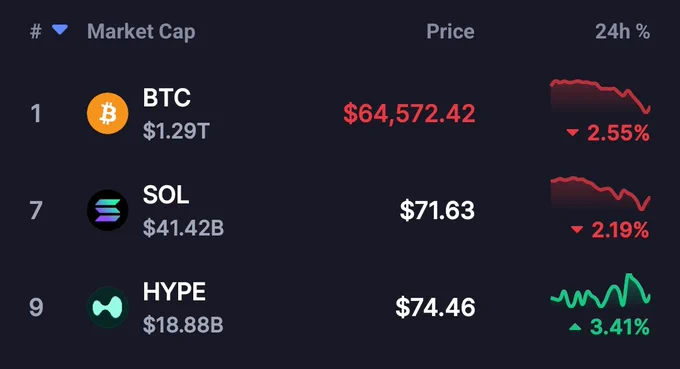The image size is (680, 369).
Task: Click the SOL red sparkline chart
Action: [601, 193]
